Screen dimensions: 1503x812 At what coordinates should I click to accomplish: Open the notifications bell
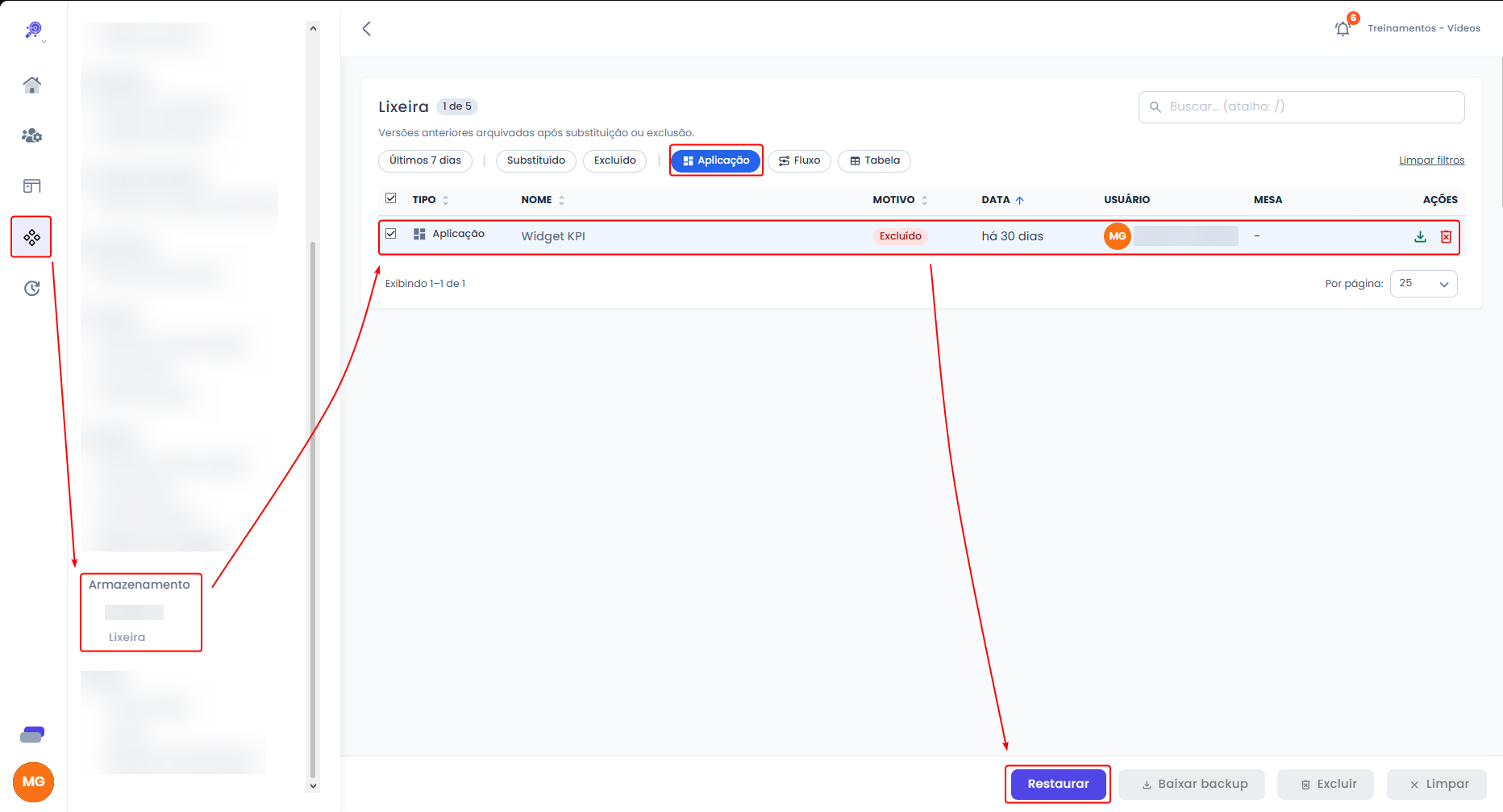[1343, 28]
